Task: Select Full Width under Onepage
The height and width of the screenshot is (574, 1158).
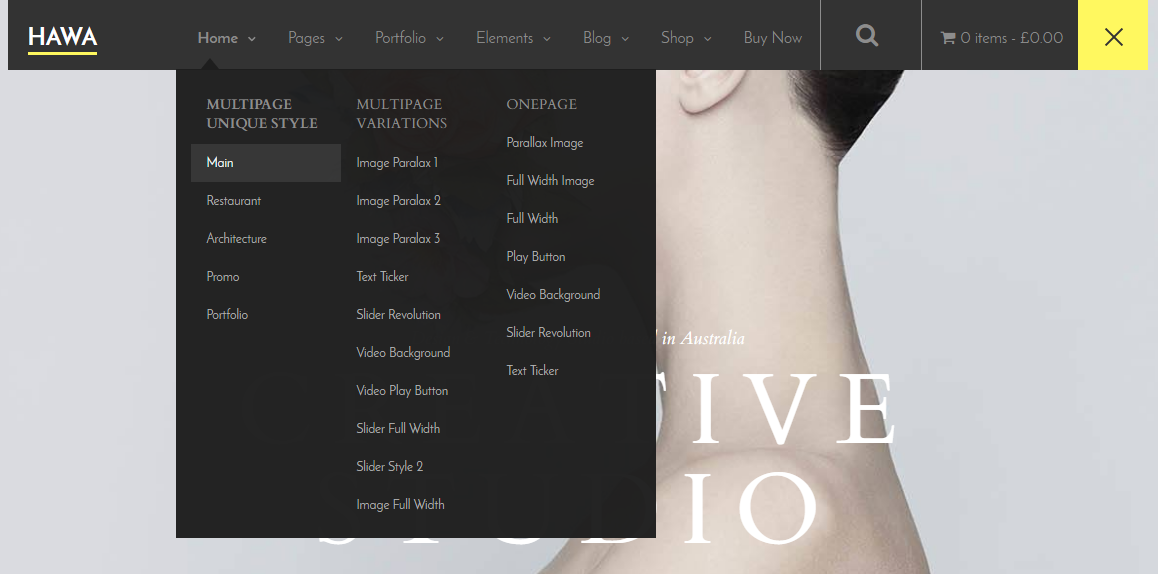Action: coord(532,219)
